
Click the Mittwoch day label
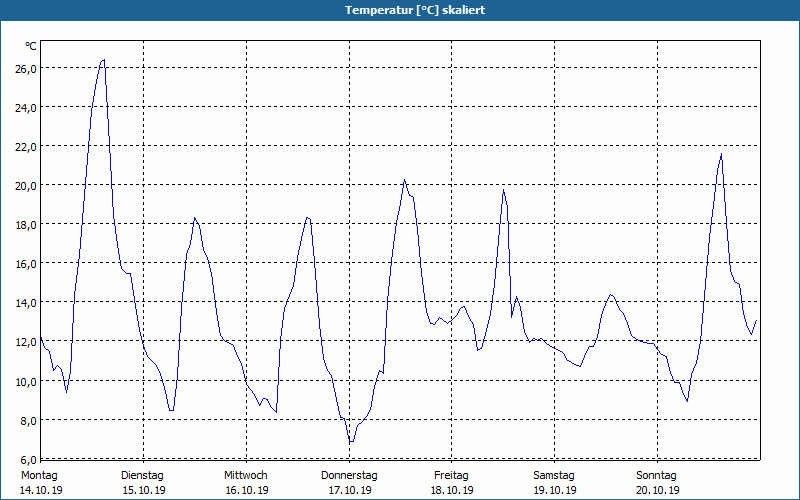click(245, 476)
